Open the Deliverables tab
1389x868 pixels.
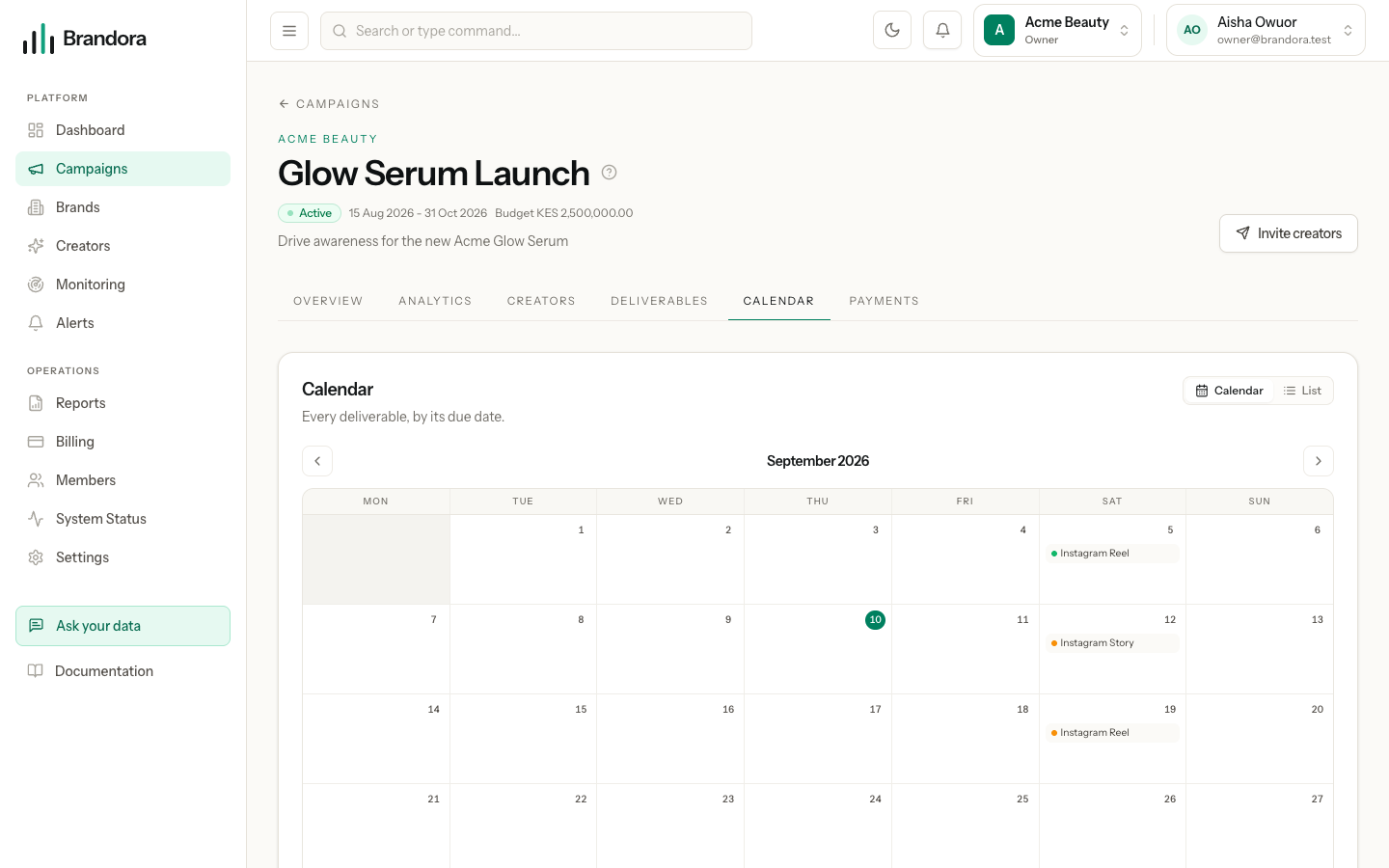[x=659, y=301]
